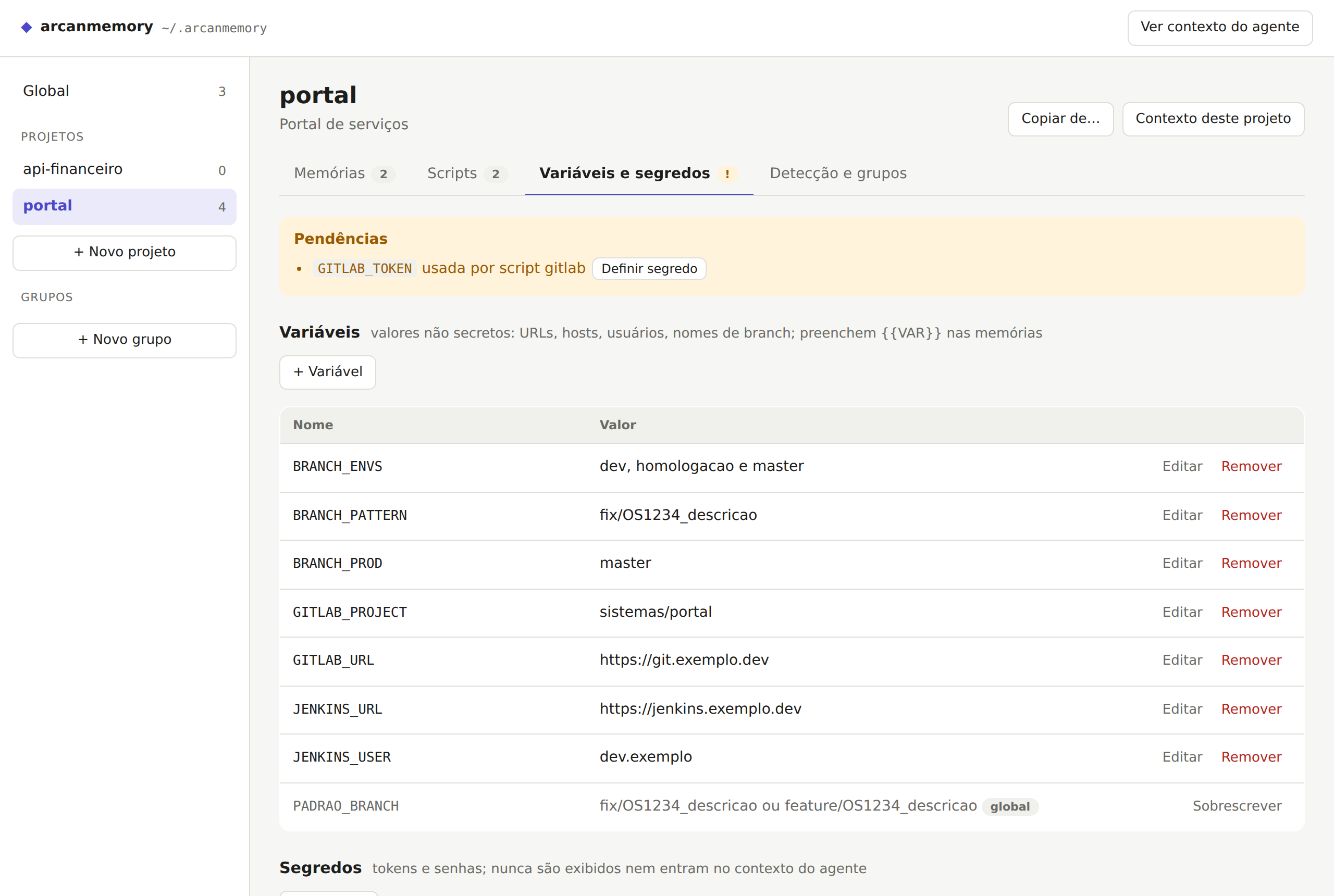Viewport: 1334px width, 896px height.
Task: Open Ver contexto do agente
Action: (x=1220, y=28)
